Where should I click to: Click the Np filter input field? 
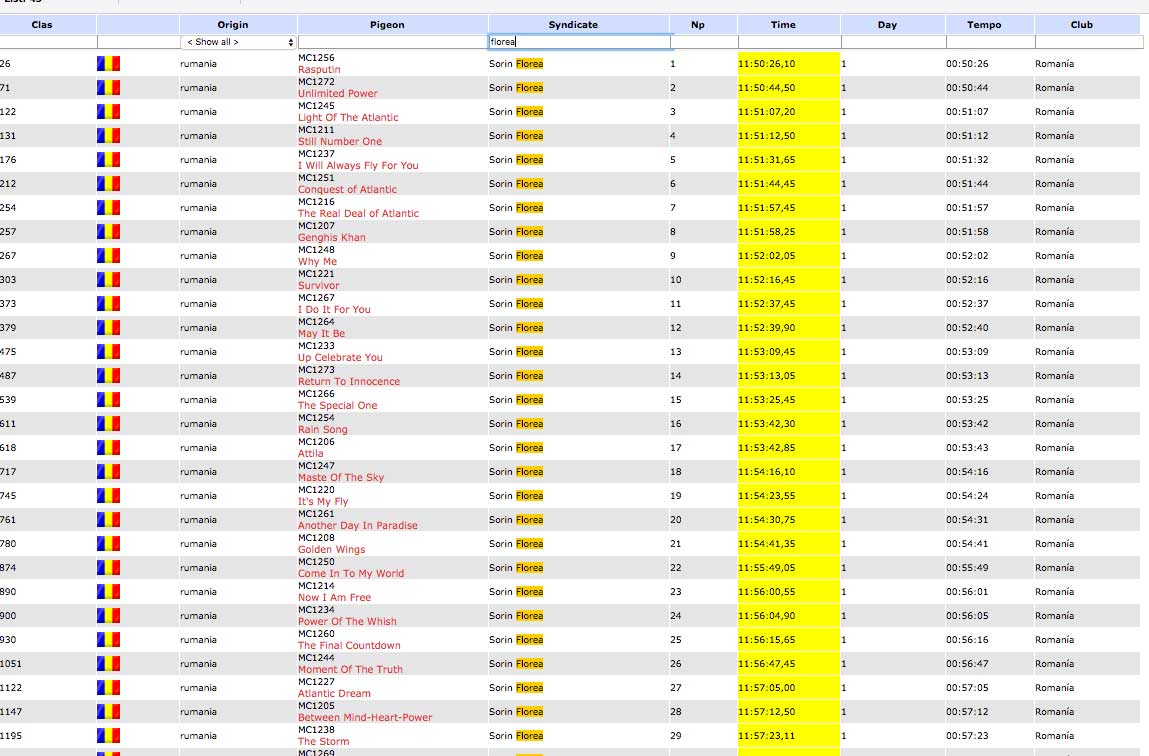coord(703,42)
